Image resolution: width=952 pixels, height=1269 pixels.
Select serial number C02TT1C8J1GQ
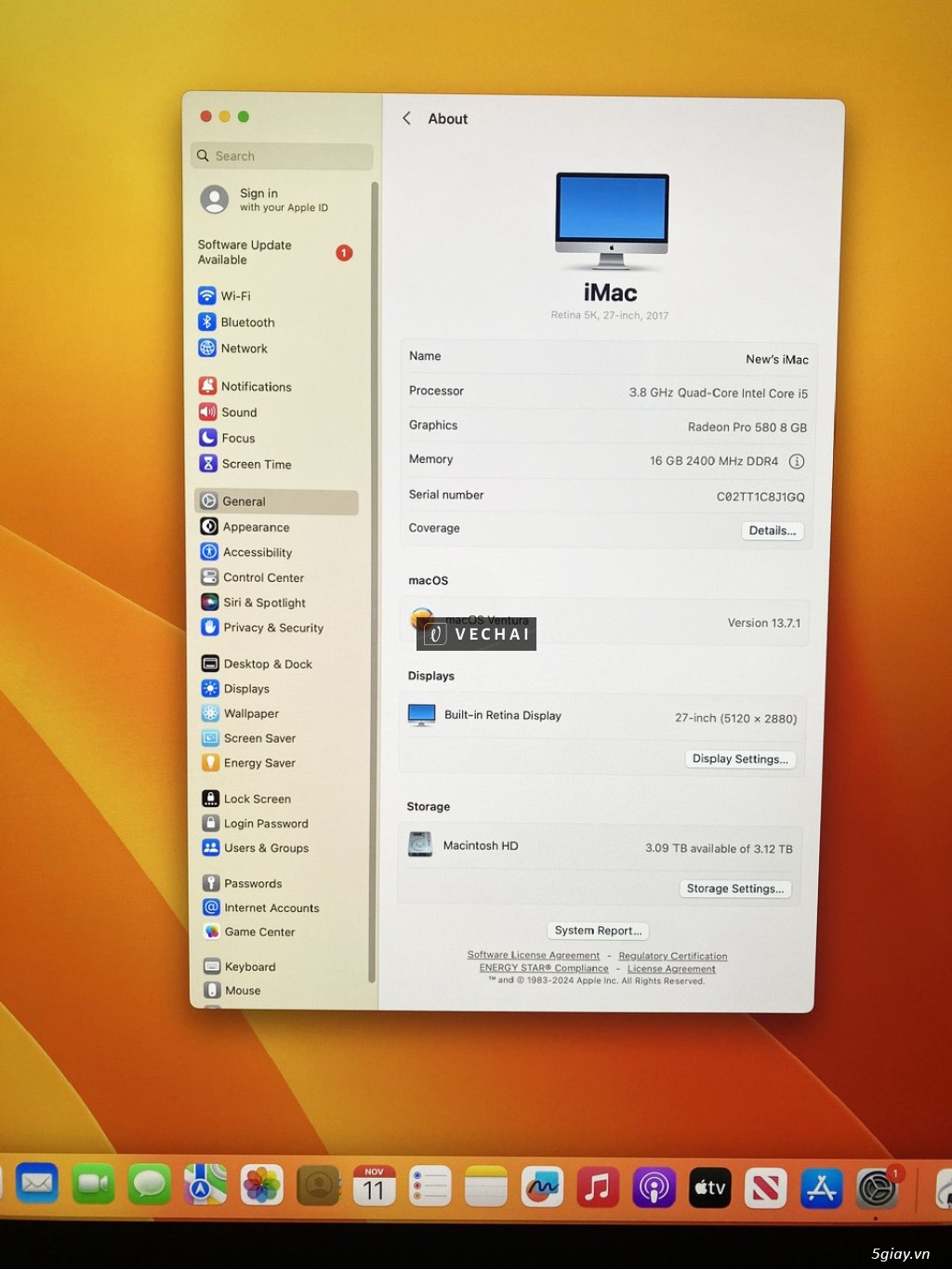[760, 496]
